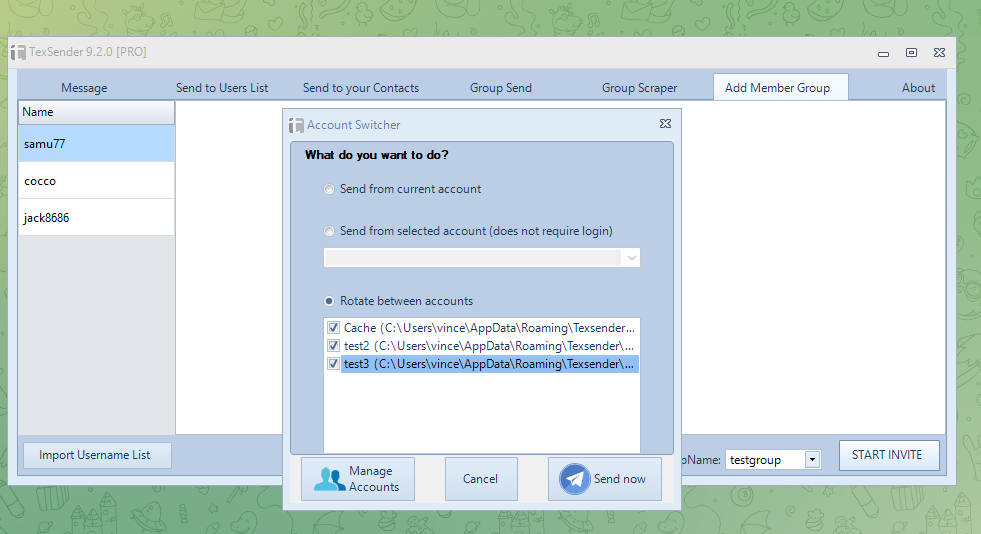
Task: Open the Group Send tab
Action: [x=501, y=88]
